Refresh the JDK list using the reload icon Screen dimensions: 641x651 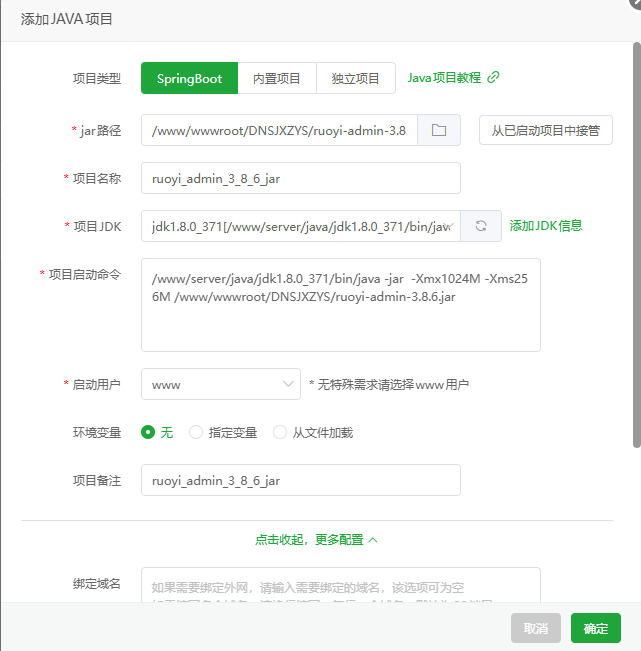(481, 226)
